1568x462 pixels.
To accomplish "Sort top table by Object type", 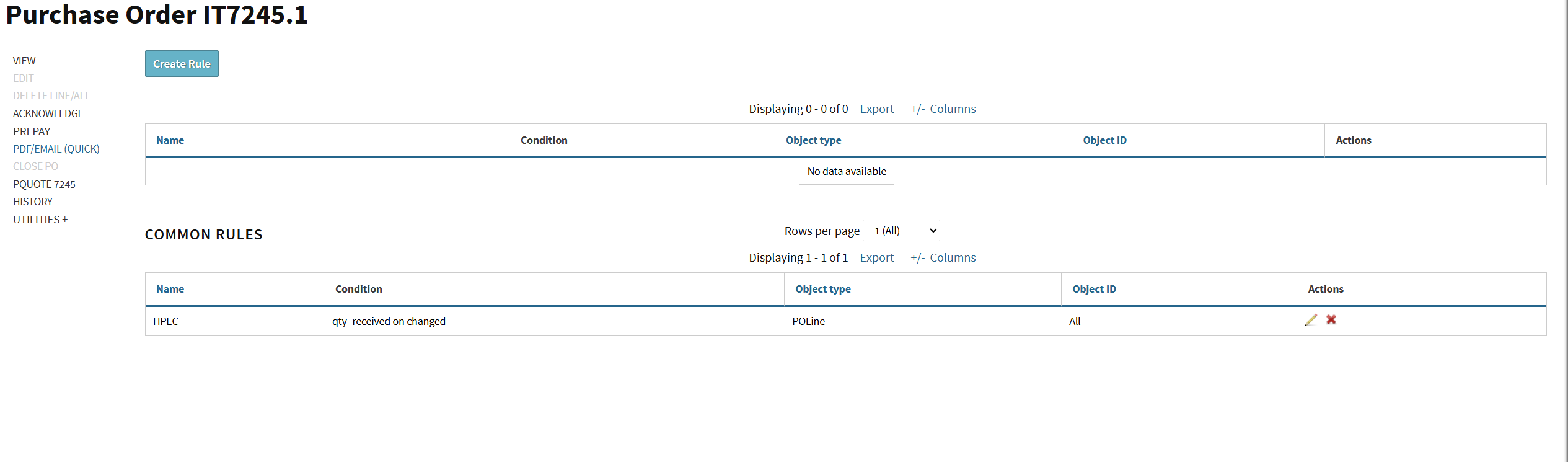I will click(x=813, y=140).
